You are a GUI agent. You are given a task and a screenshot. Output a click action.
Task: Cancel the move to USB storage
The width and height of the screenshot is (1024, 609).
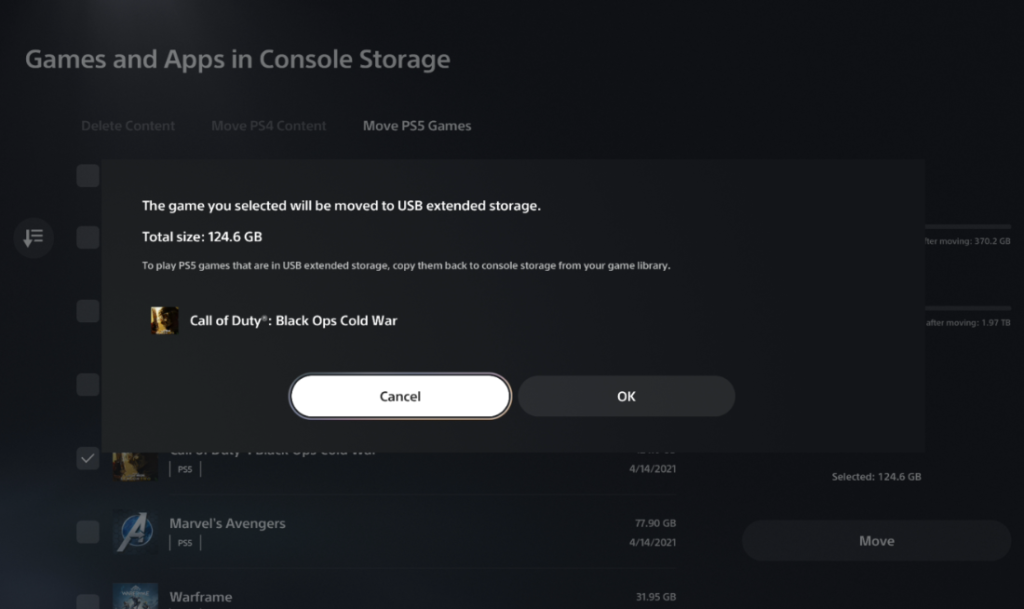(400, 396)
